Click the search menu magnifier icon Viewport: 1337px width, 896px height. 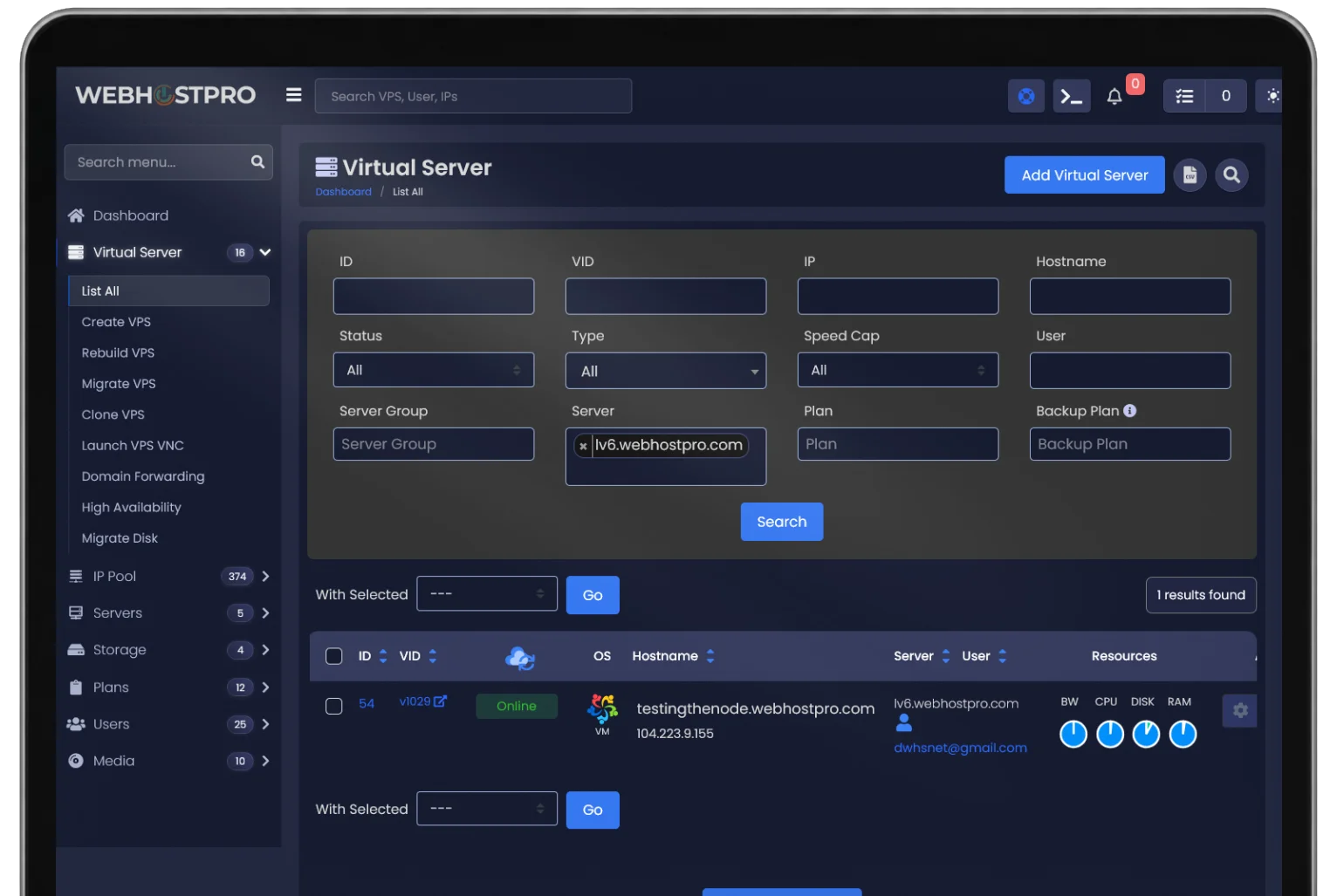point(257,161)
